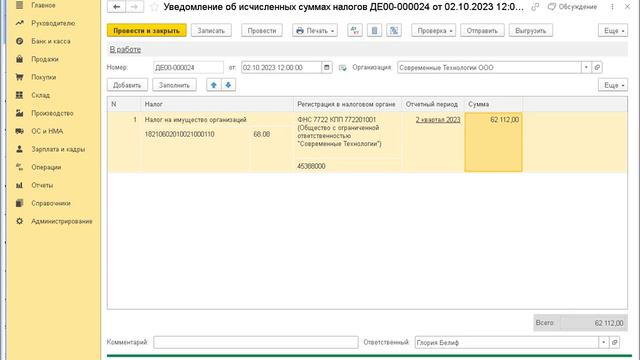Open the structure report icon in toolbar

pyautogui.click(x=394, y=31)
